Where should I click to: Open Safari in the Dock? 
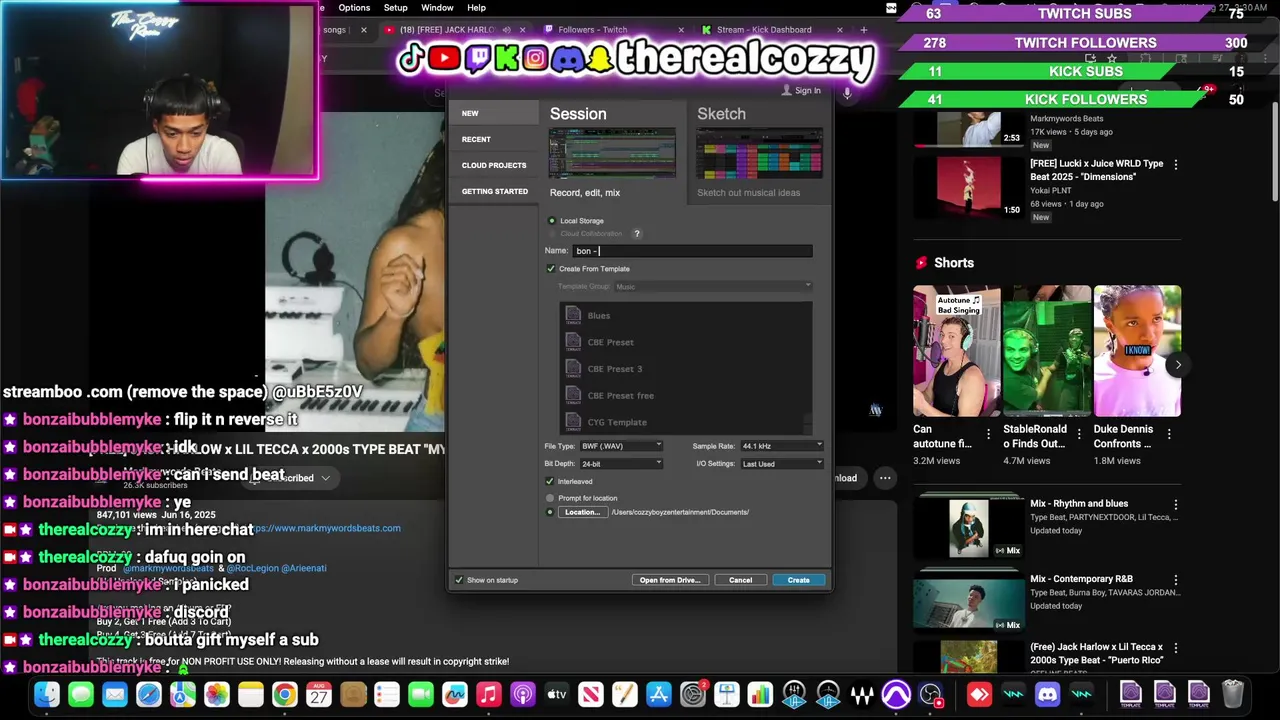[149, 694]
